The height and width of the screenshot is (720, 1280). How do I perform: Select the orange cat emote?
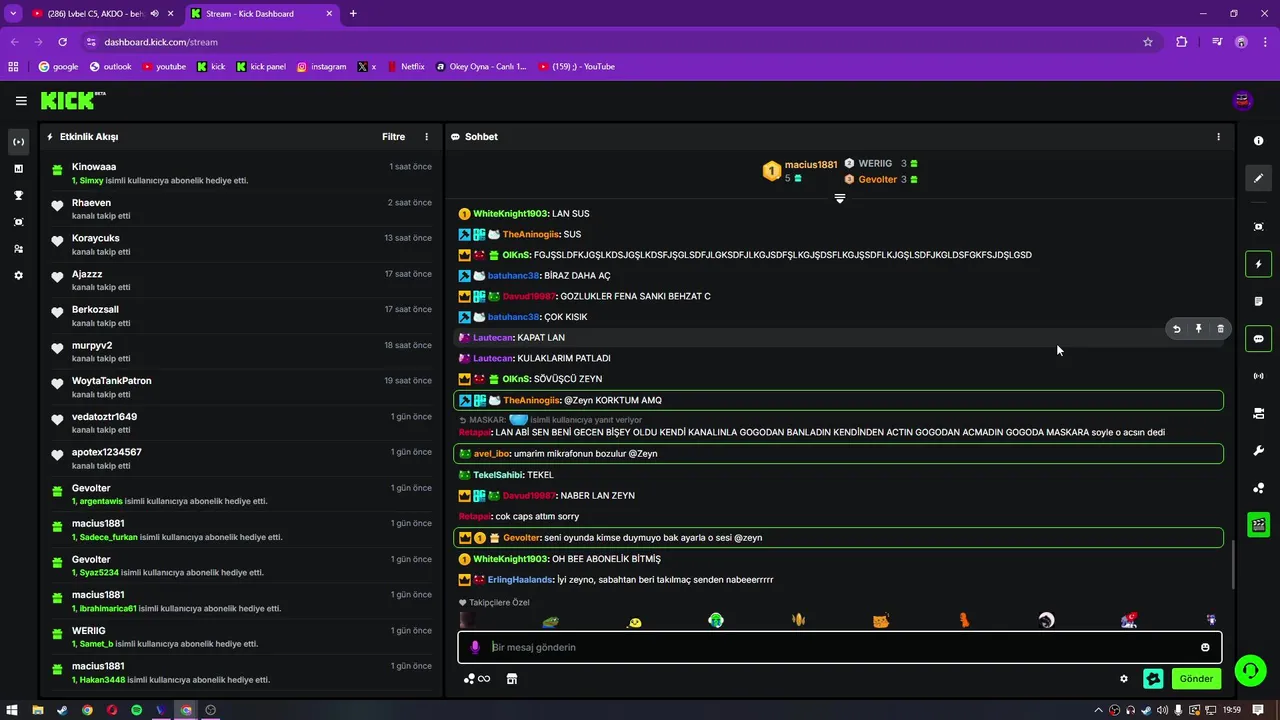click(880, 621)
